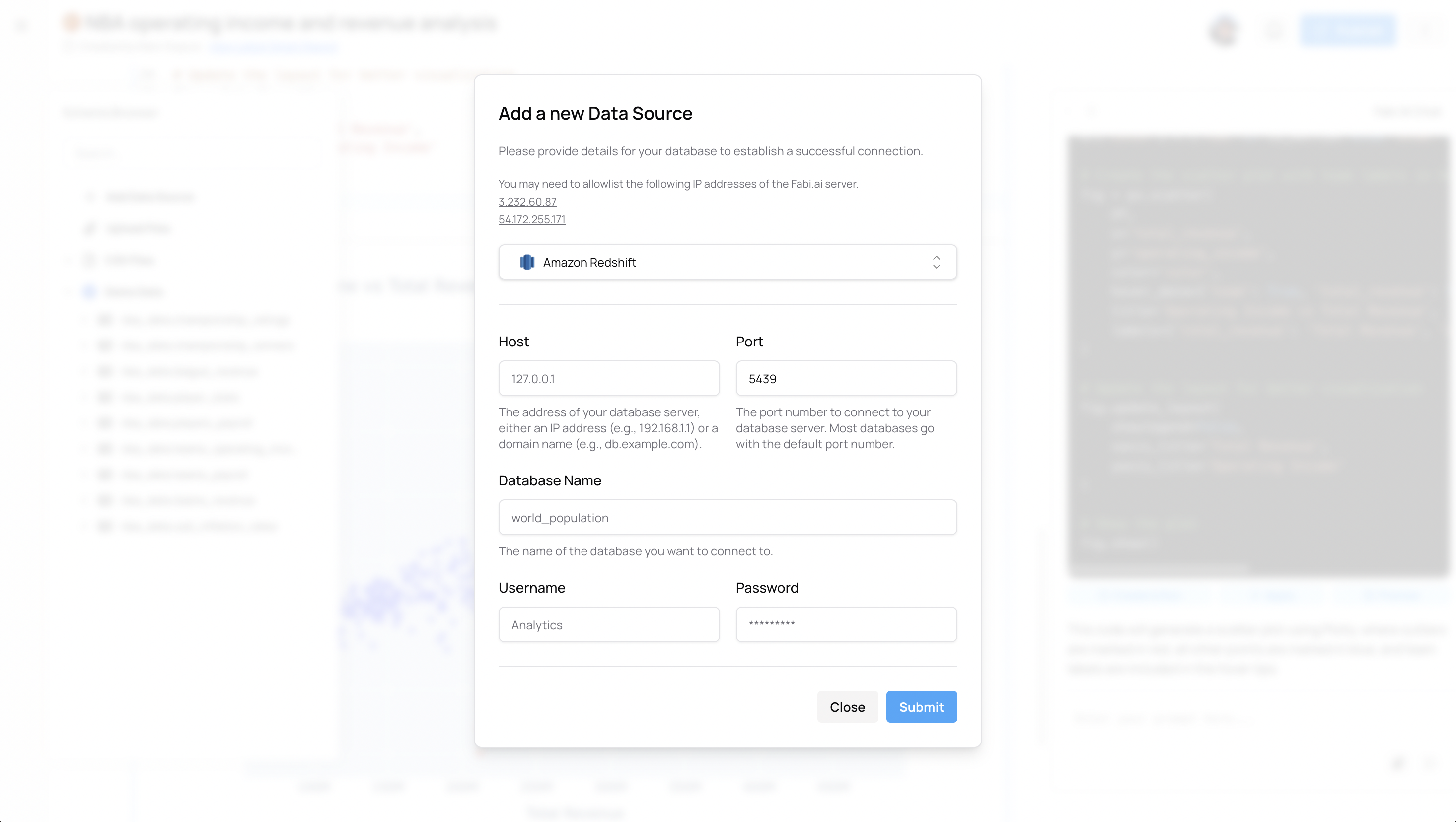
Task: Click the blurred back arrow at top left
Action: click(x=23, y=26)
